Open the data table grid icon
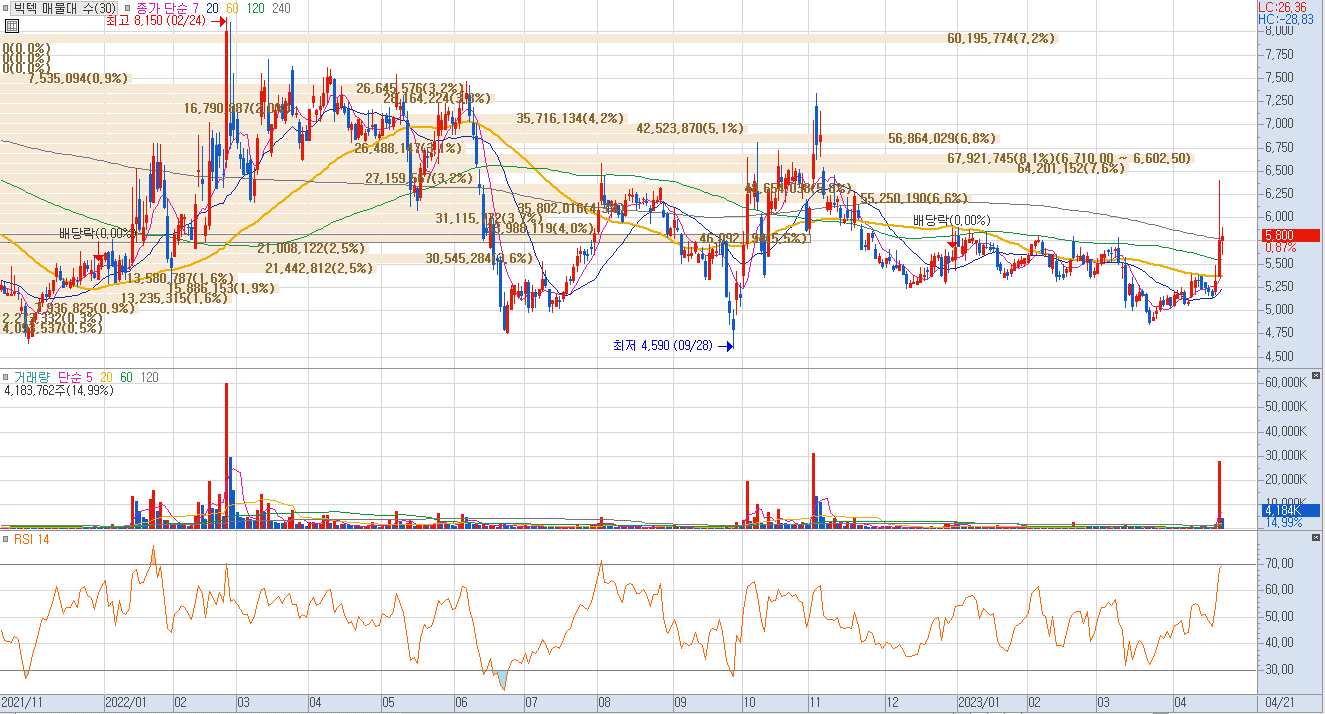 tap(11, 26)
